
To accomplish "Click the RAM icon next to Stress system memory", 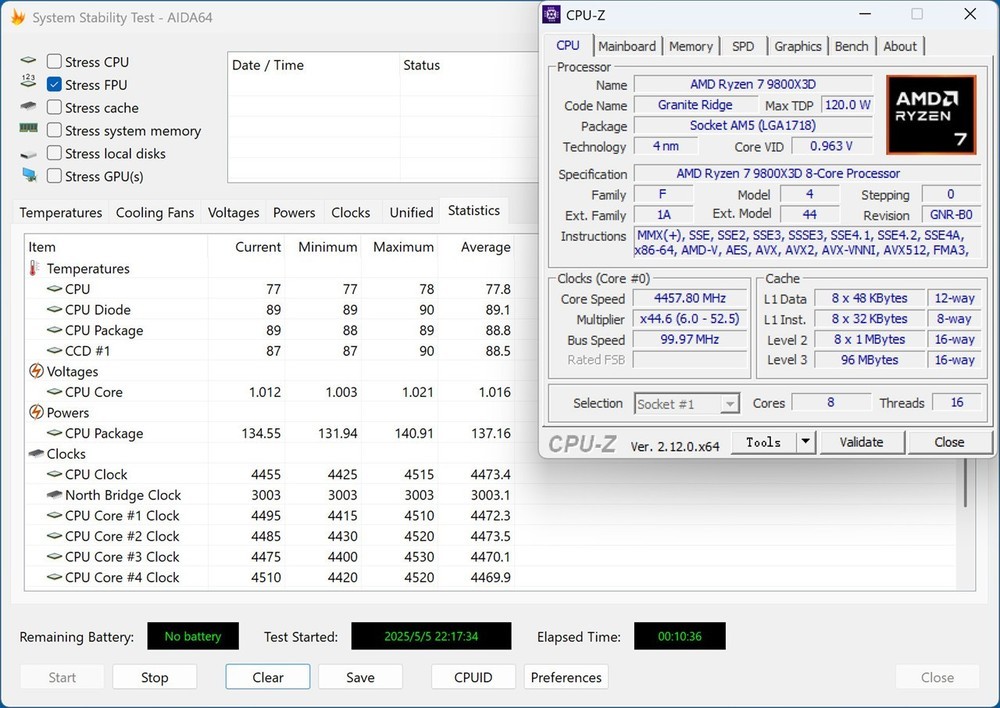I will tap(29, 130).
